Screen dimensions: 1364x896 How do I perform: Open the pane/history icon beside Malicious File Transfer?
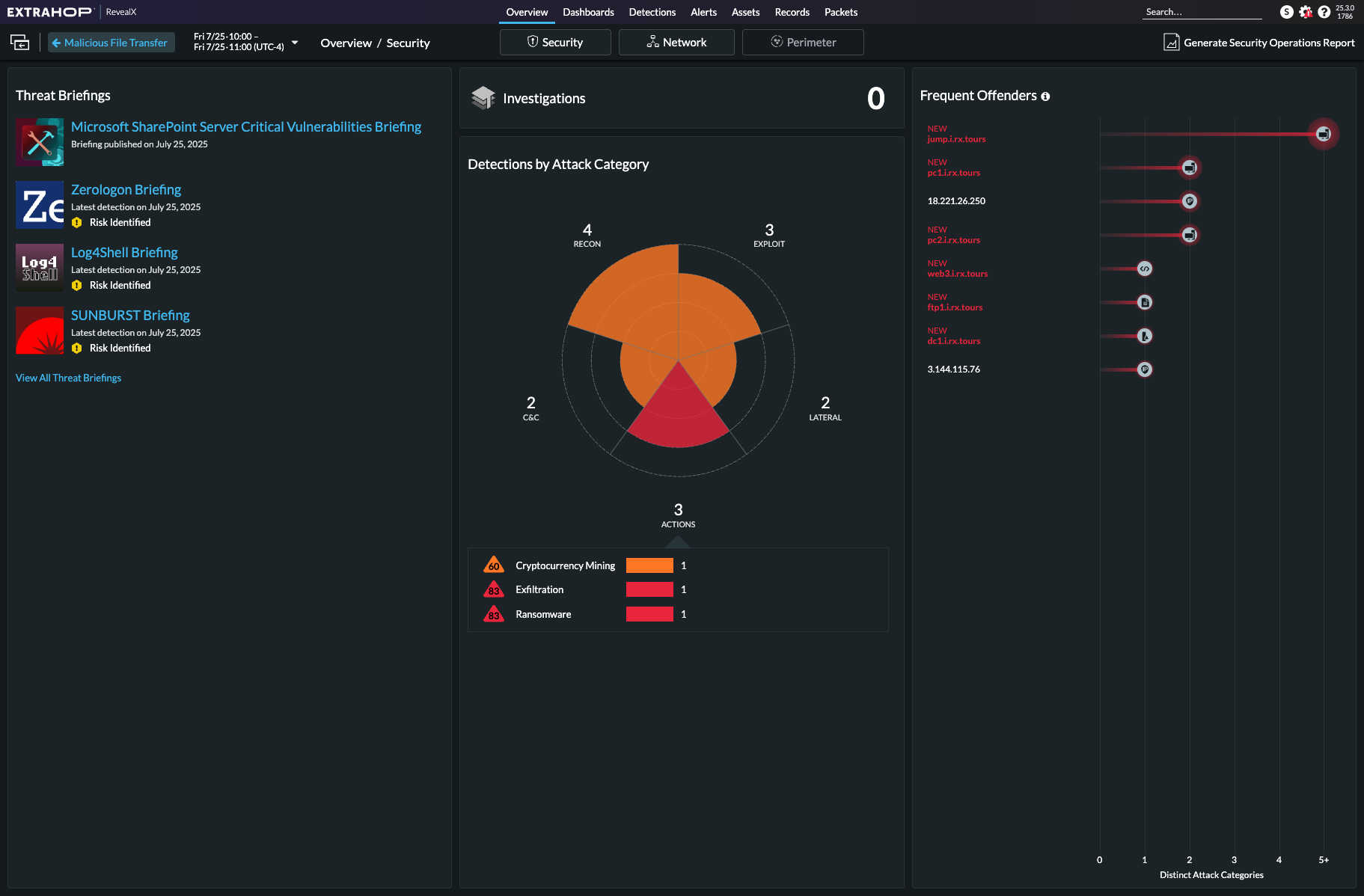20,43
